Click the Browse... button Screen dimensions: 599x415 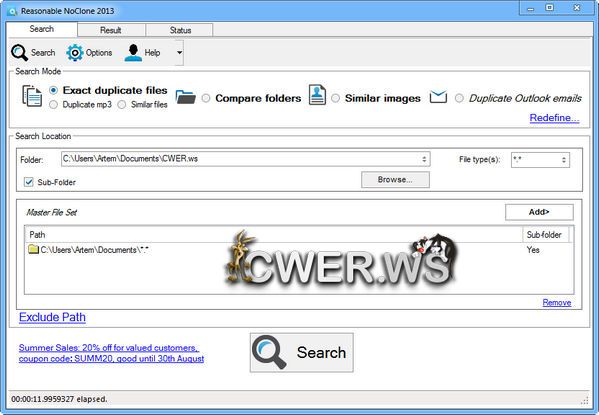pyautogui.click(x=395, y=180)
